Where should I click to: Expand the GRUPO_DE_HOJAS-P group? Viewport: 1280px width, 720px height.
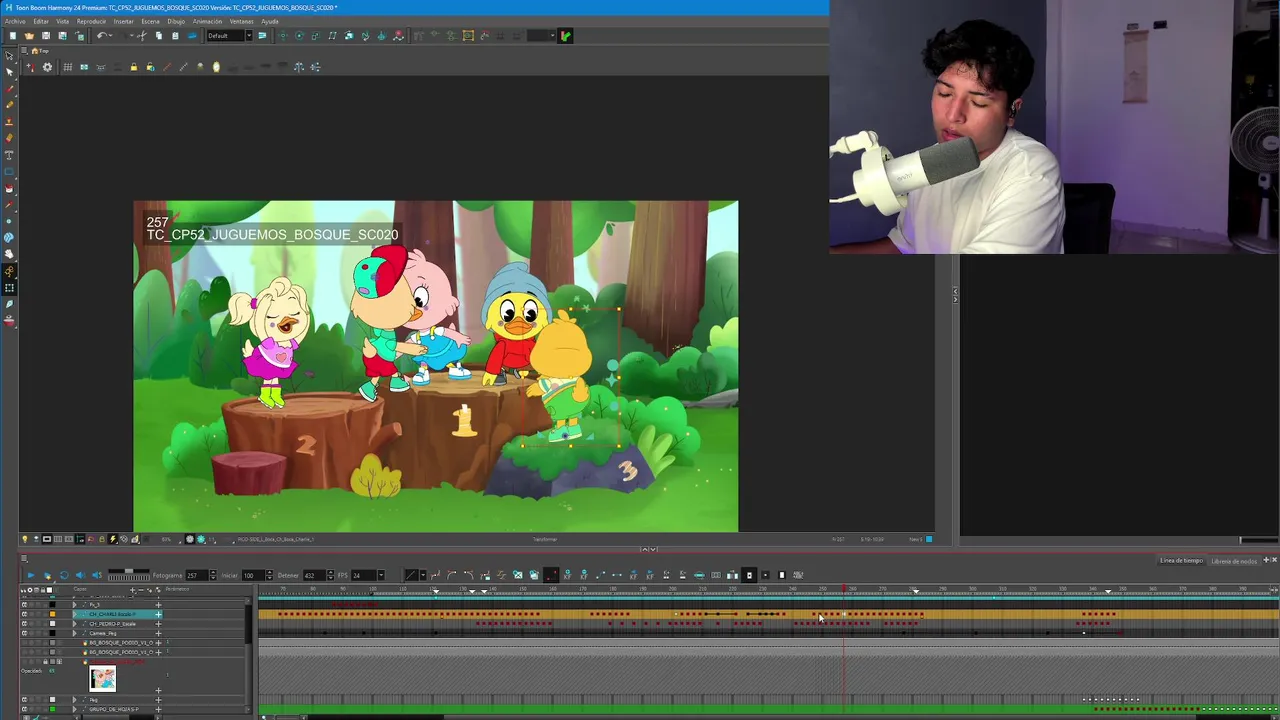(x=74, y=709)
